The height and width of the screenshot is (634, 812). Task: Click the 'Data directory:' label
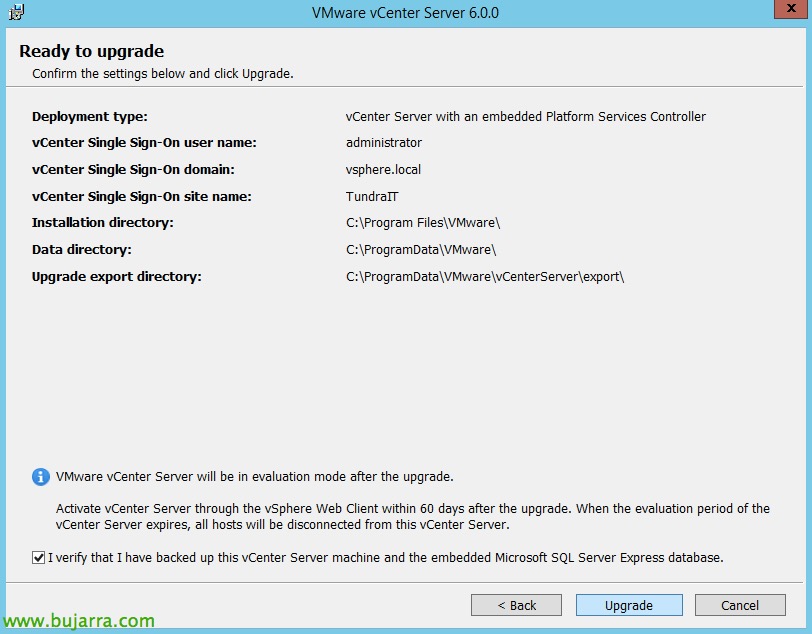pos(82,250)
